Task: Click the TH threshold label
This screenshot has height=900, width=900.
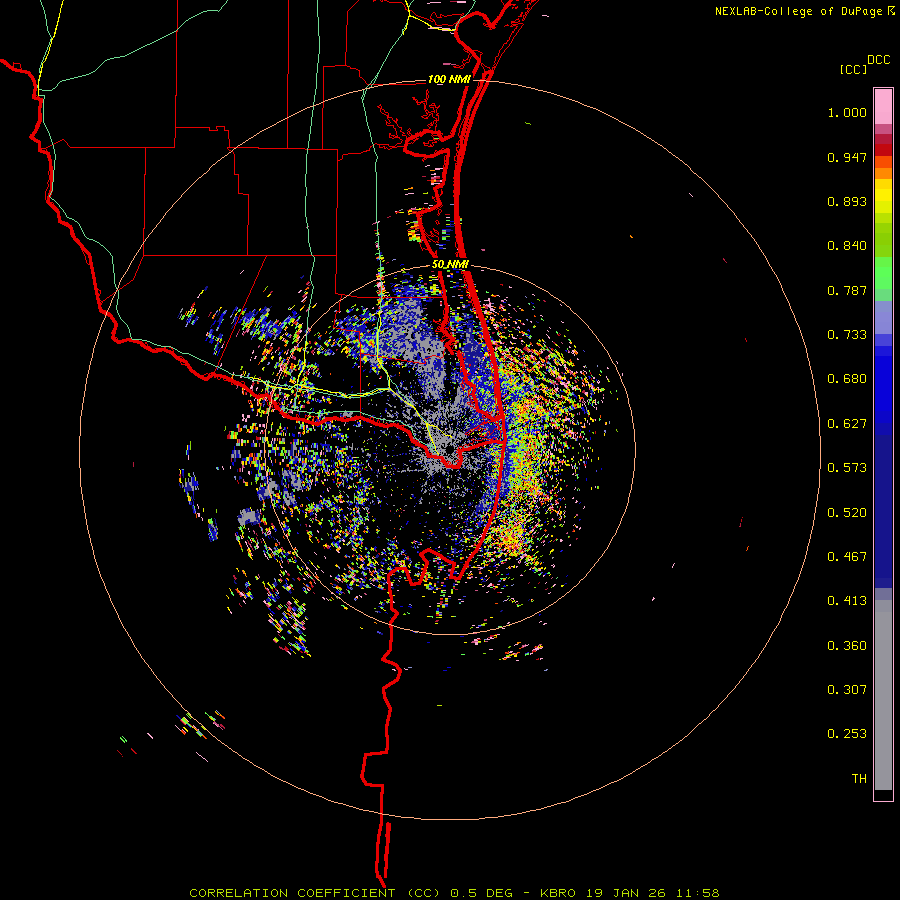Action: coord(859,779)
